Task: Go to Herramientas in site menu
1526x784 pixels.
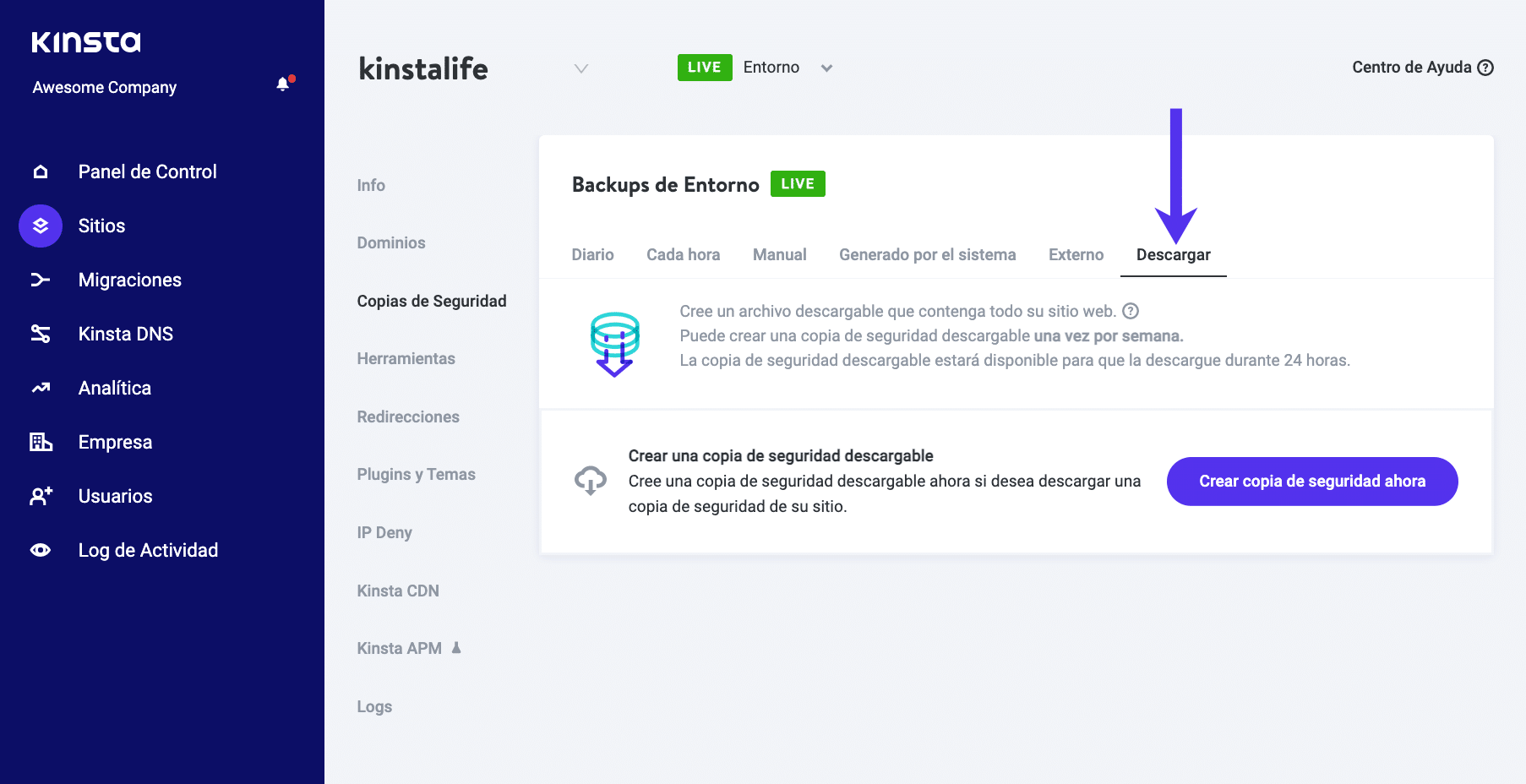Action: click(x=406, y=359)
